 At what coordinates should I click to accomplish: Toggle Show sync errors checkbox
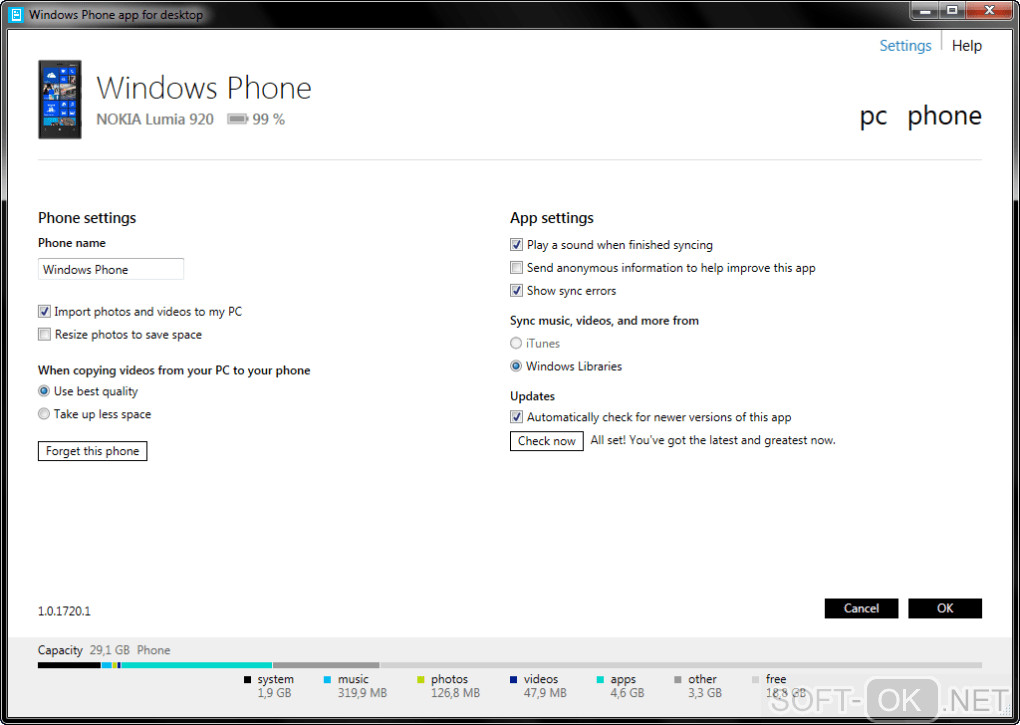[516, 290]
